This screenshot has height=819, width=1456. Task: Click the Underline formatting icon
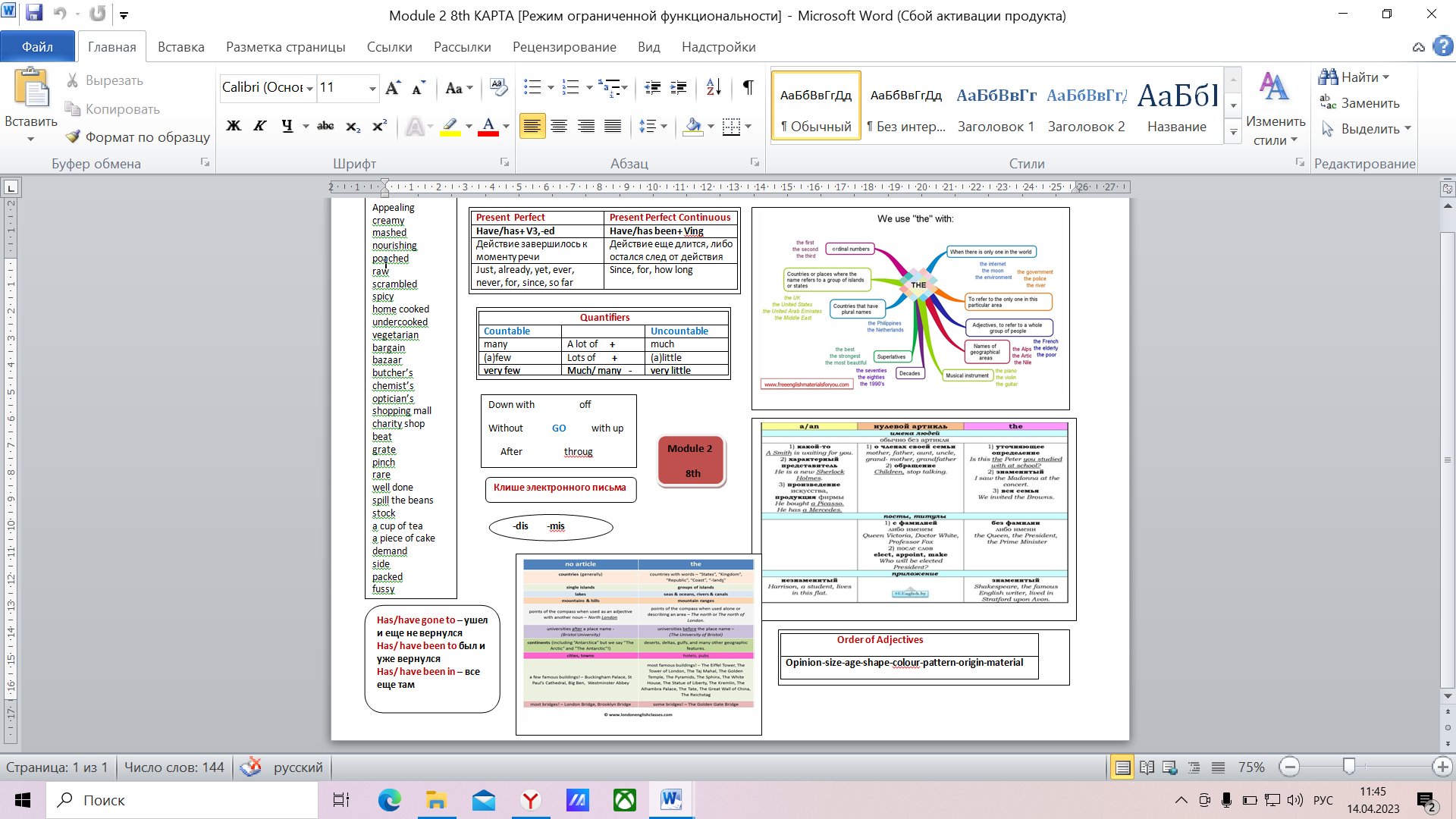pos(285,125)
